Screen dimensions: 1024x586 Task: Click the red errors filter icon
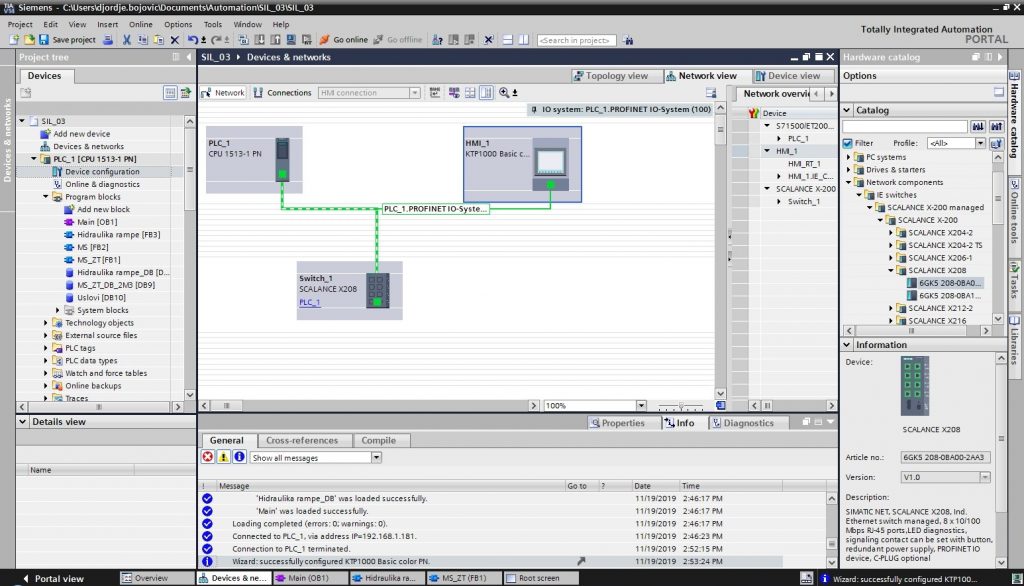pos(208,457)
